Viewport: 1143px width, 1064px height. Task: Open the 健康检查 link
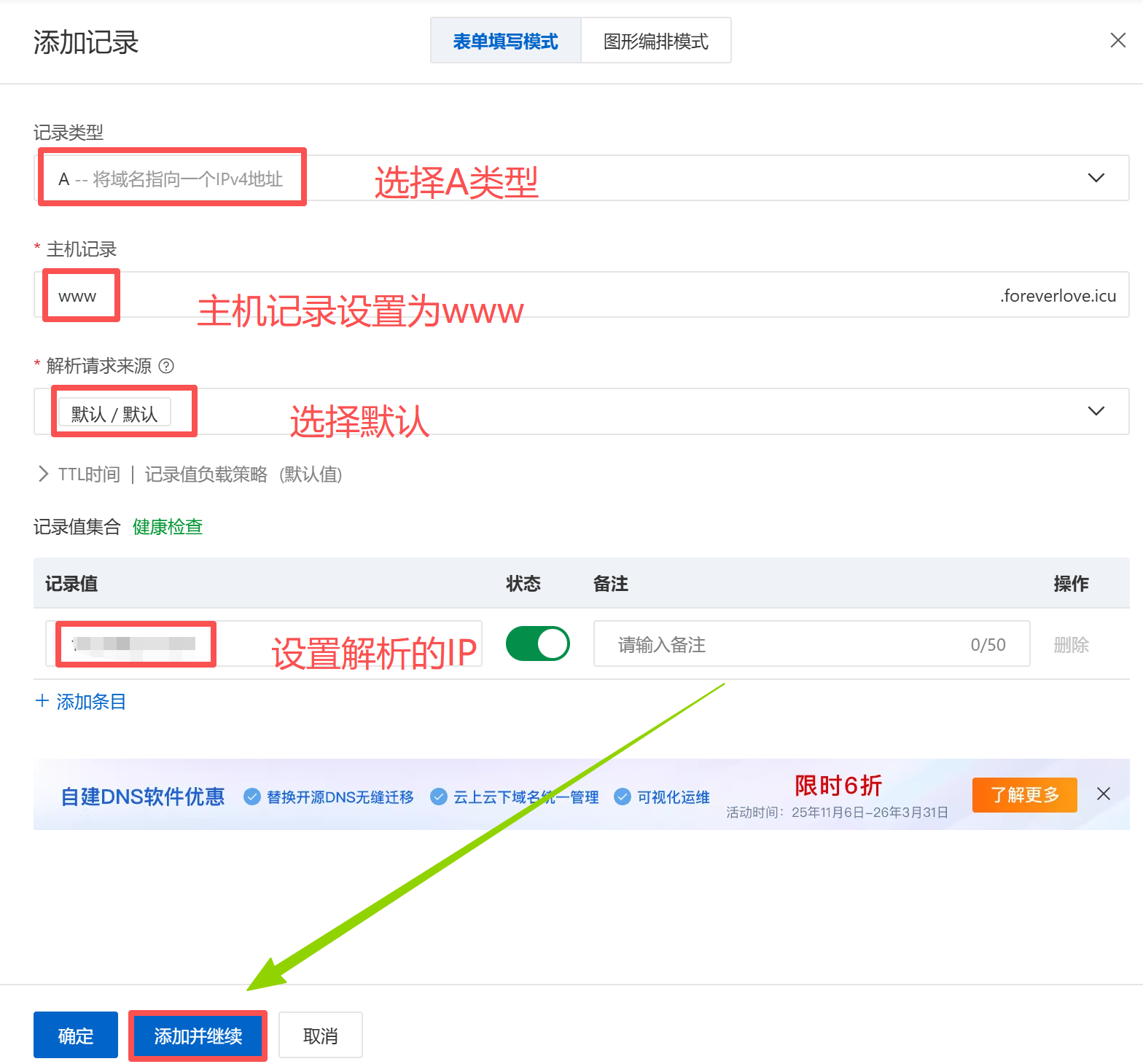pyautogui.click(x=168, y=527)
